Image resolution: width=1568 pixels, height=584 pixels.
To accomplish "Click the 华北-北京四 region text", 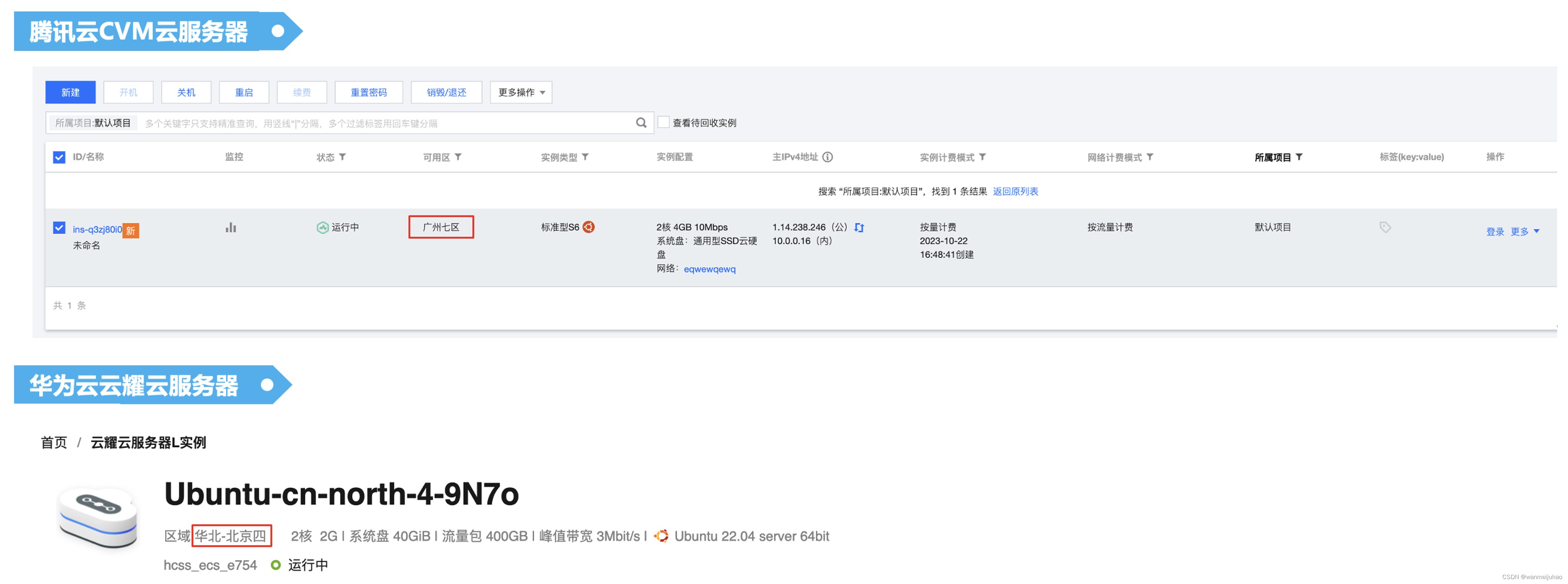I will [231, 536].
